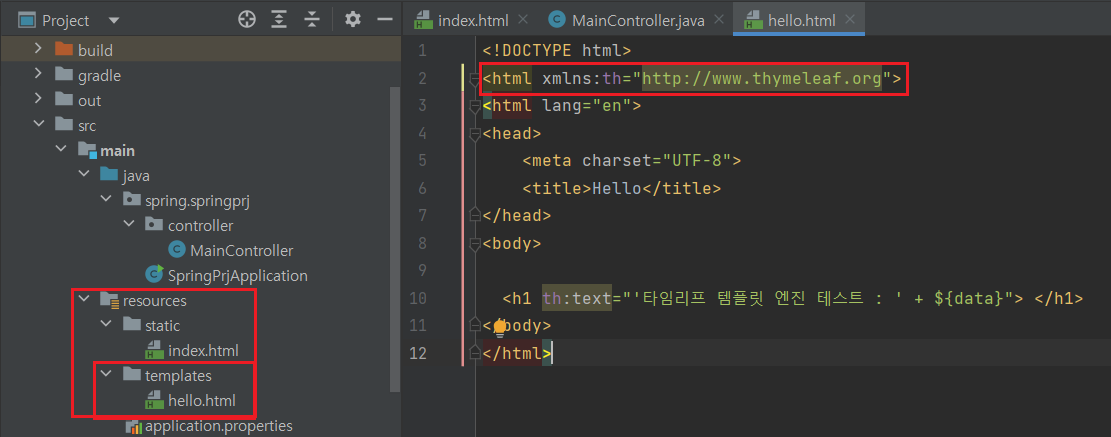Screen dimensions: 1111x437
Task: Collapse the static folder
Action: (x=107, y=325)
